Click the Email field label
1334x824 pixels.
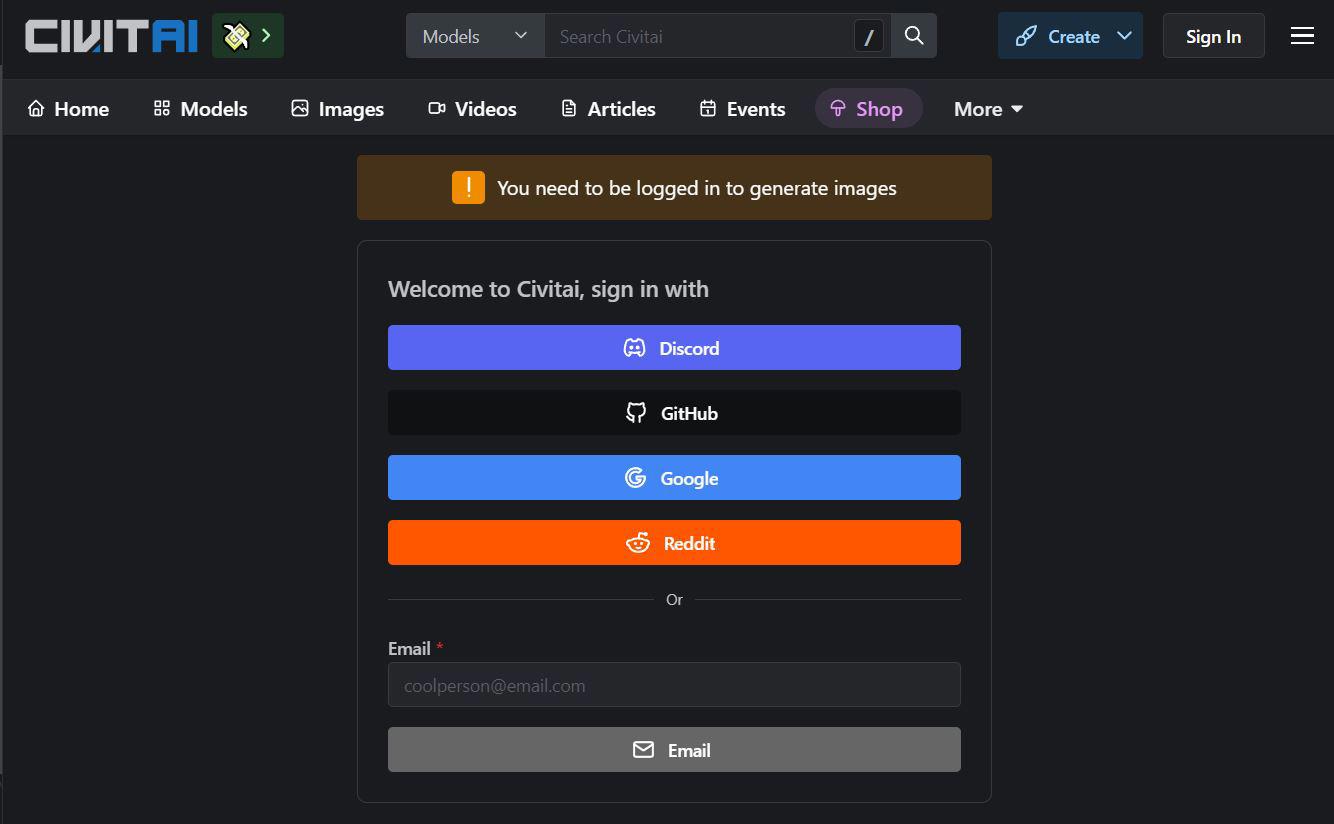point(409,649)
